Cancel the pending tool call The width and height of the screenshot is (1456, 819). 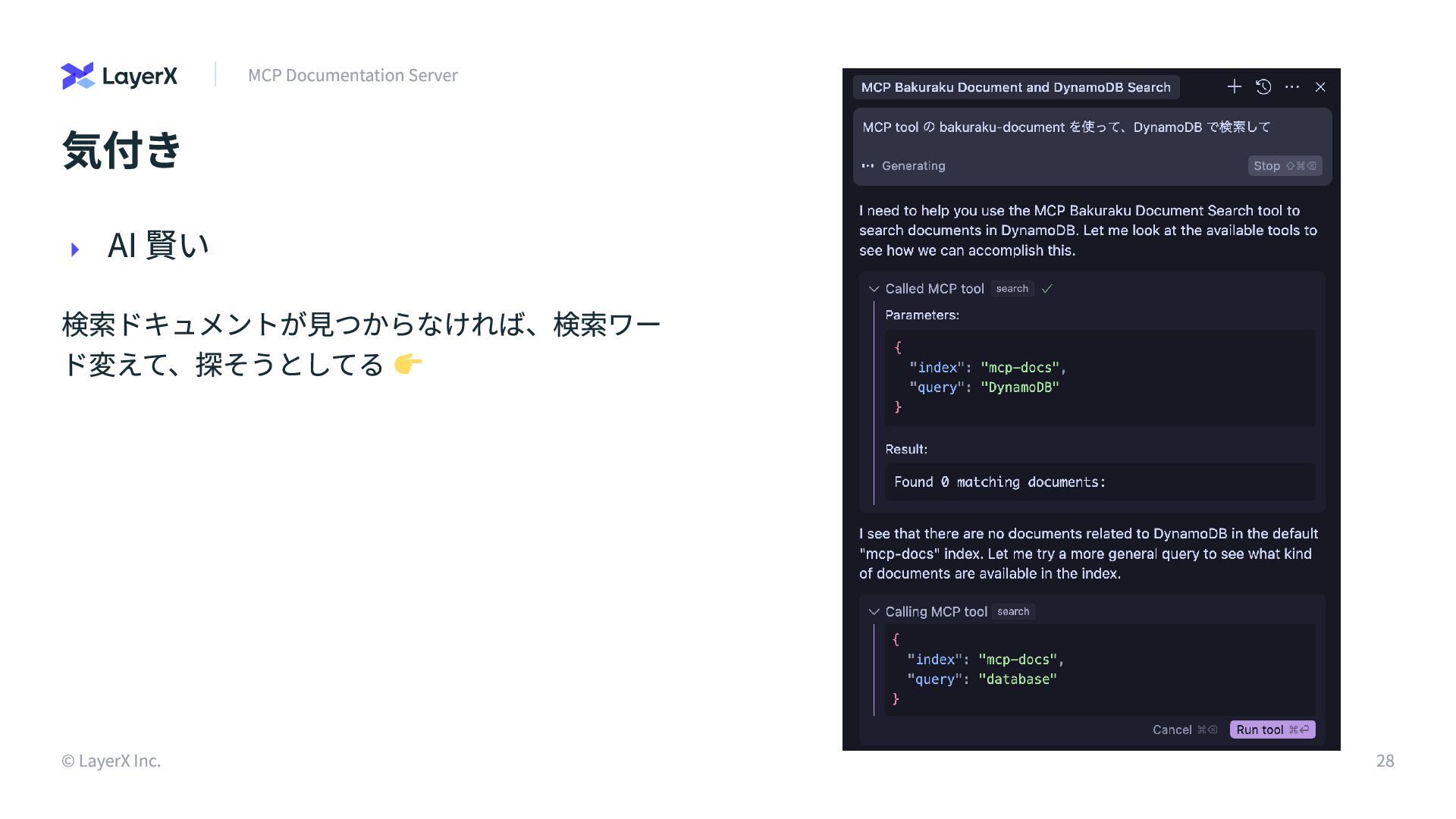click(1185, 730)
